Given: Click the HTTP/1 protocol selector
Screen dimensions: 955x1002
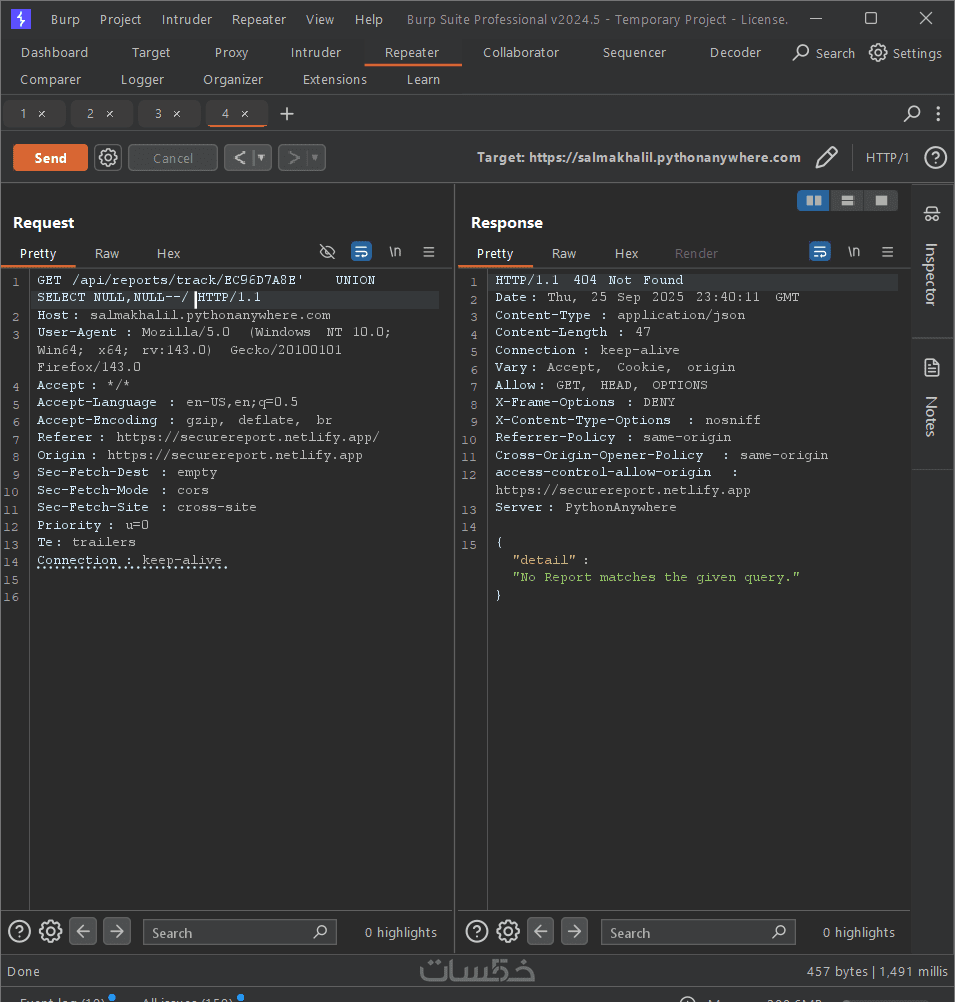Looking at the screenshot, I should [x=887, y=158].
